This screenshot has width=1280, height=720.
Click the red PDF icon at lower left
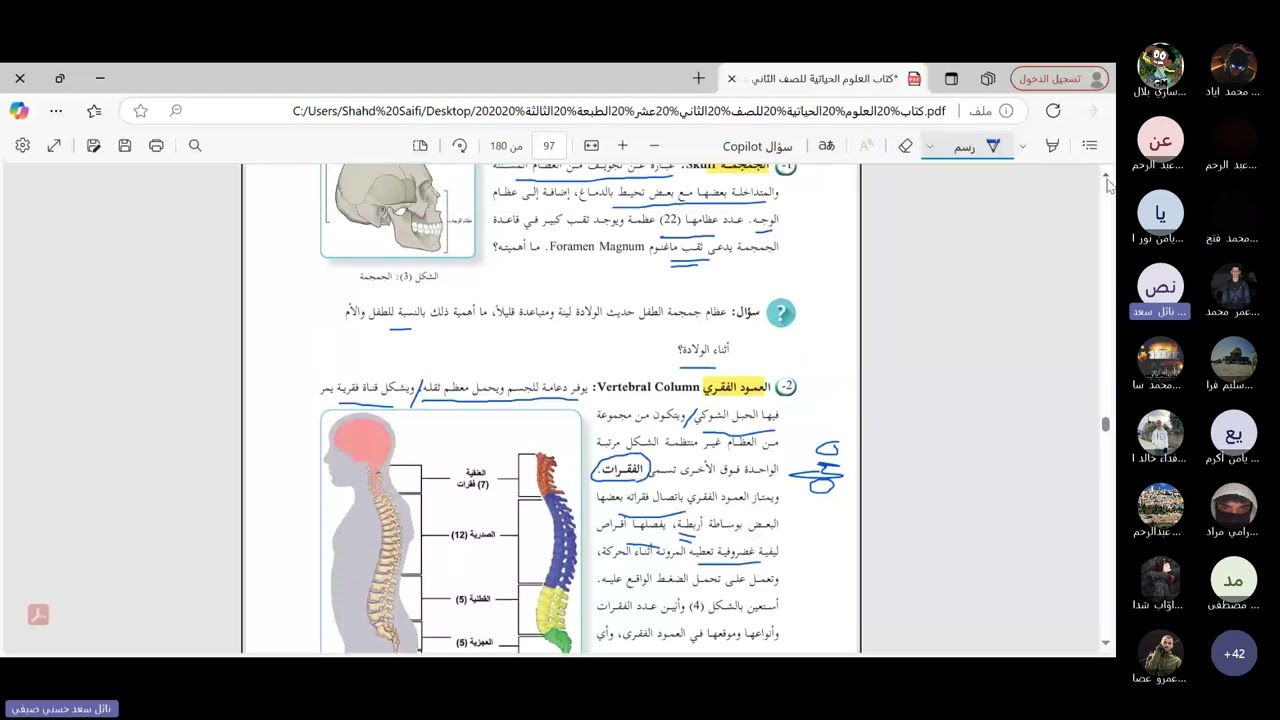click(x=38, y=615)
